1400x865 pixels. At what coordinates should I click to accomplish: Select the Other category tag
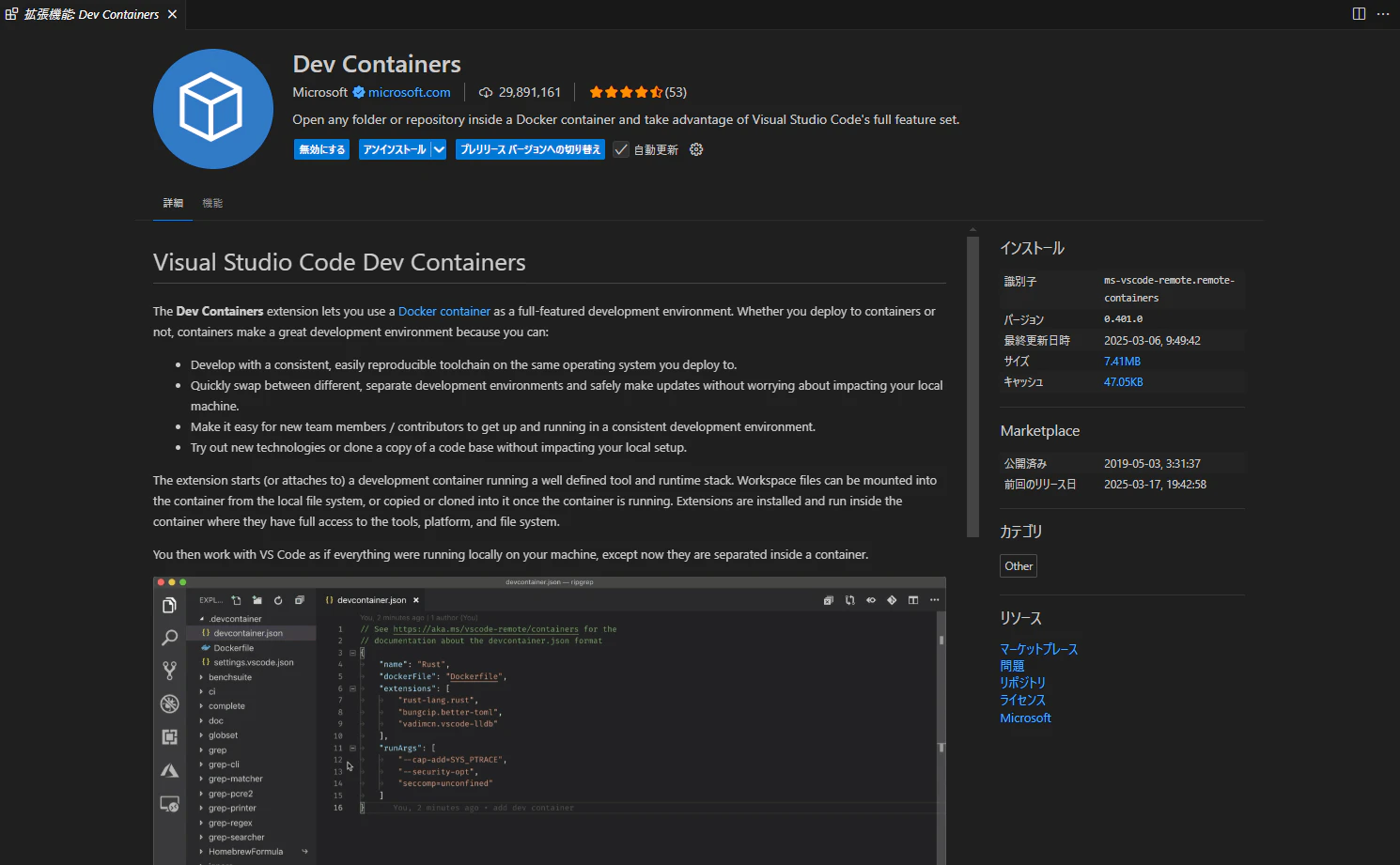[1019, 566]
